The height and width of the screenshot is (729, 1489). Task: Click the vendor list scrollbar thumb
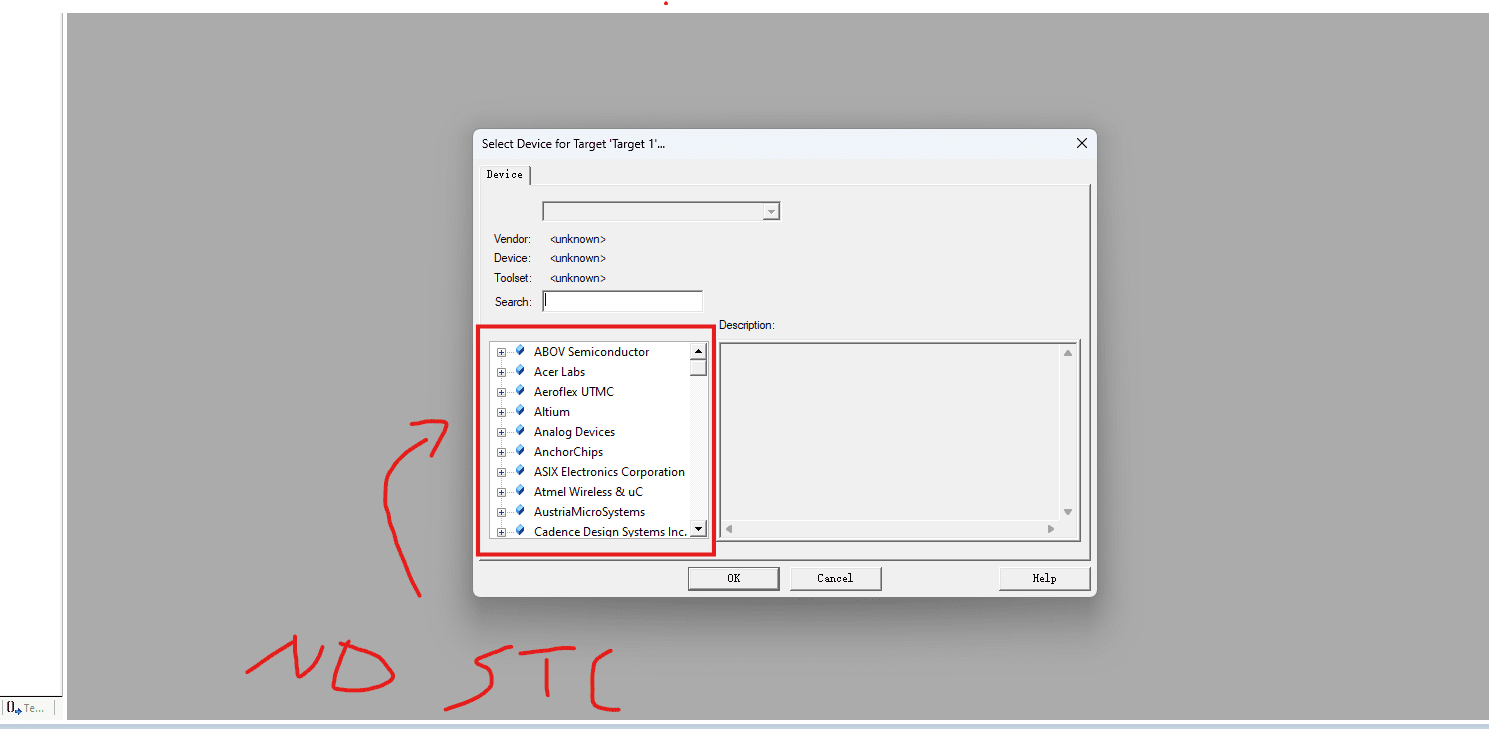tap(699, 367)
